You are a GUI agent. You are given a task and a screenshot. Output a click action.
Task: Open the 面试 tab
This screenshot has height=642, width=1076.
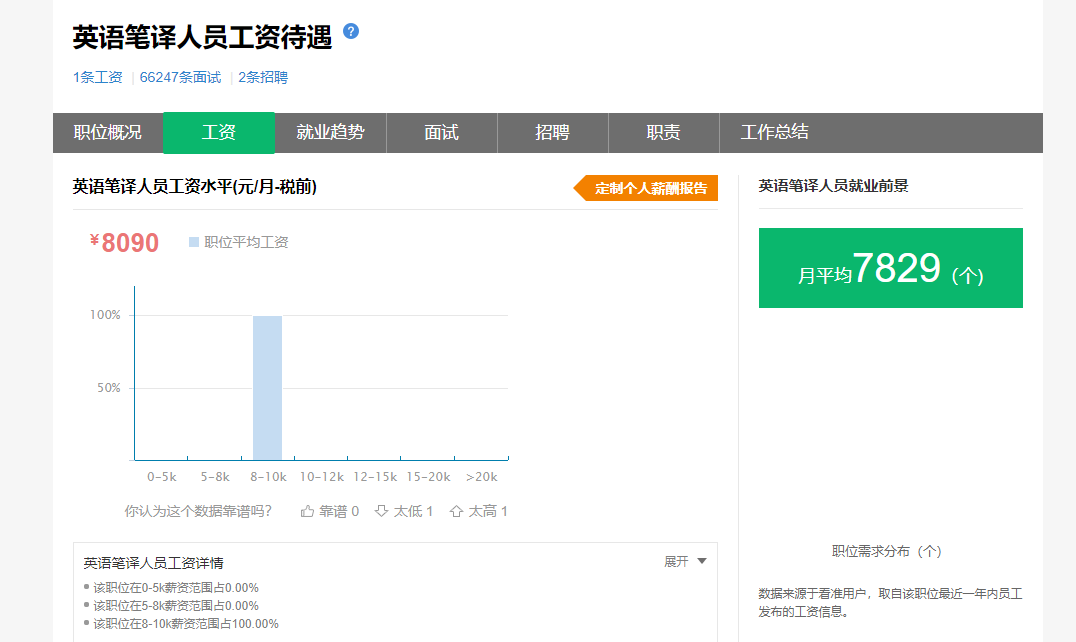(441, 133)
